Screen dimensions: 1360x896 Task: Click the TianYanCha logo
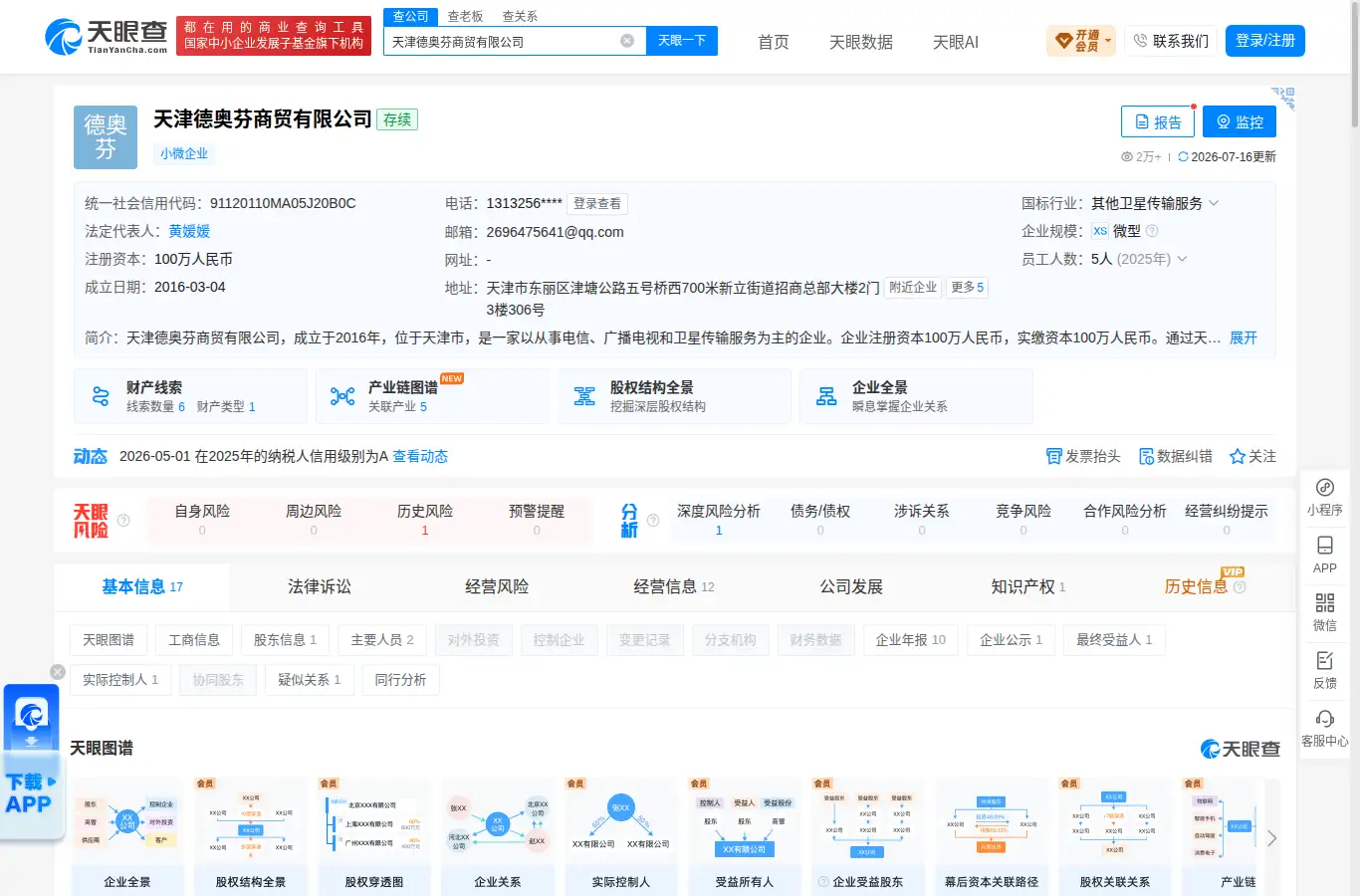(x=107, y=37)
